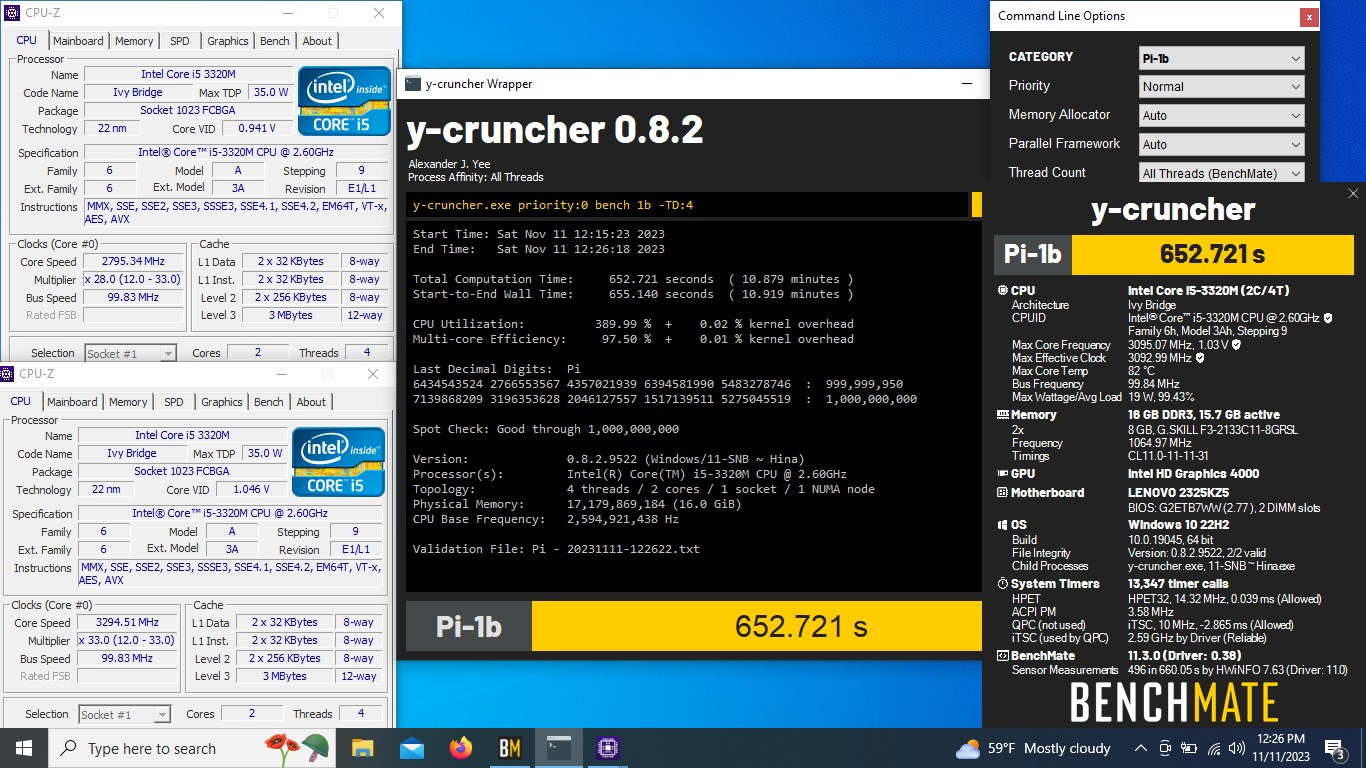This screenshot has height=768, width=1366.
Task: Open the Parallel Framework dropdown
Action: coord(1221,145)
